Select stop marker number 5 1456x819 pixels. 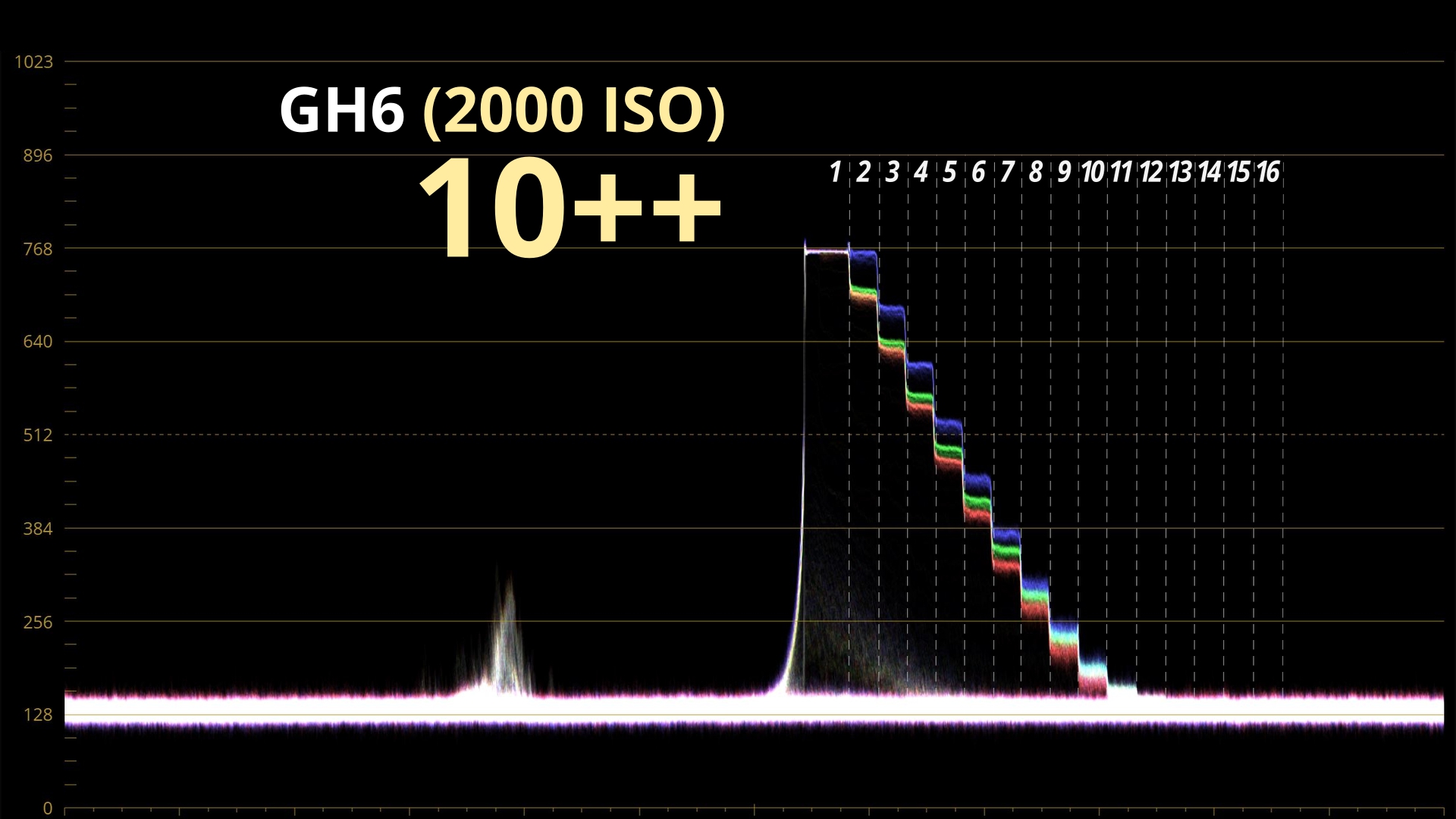point(949,172)
